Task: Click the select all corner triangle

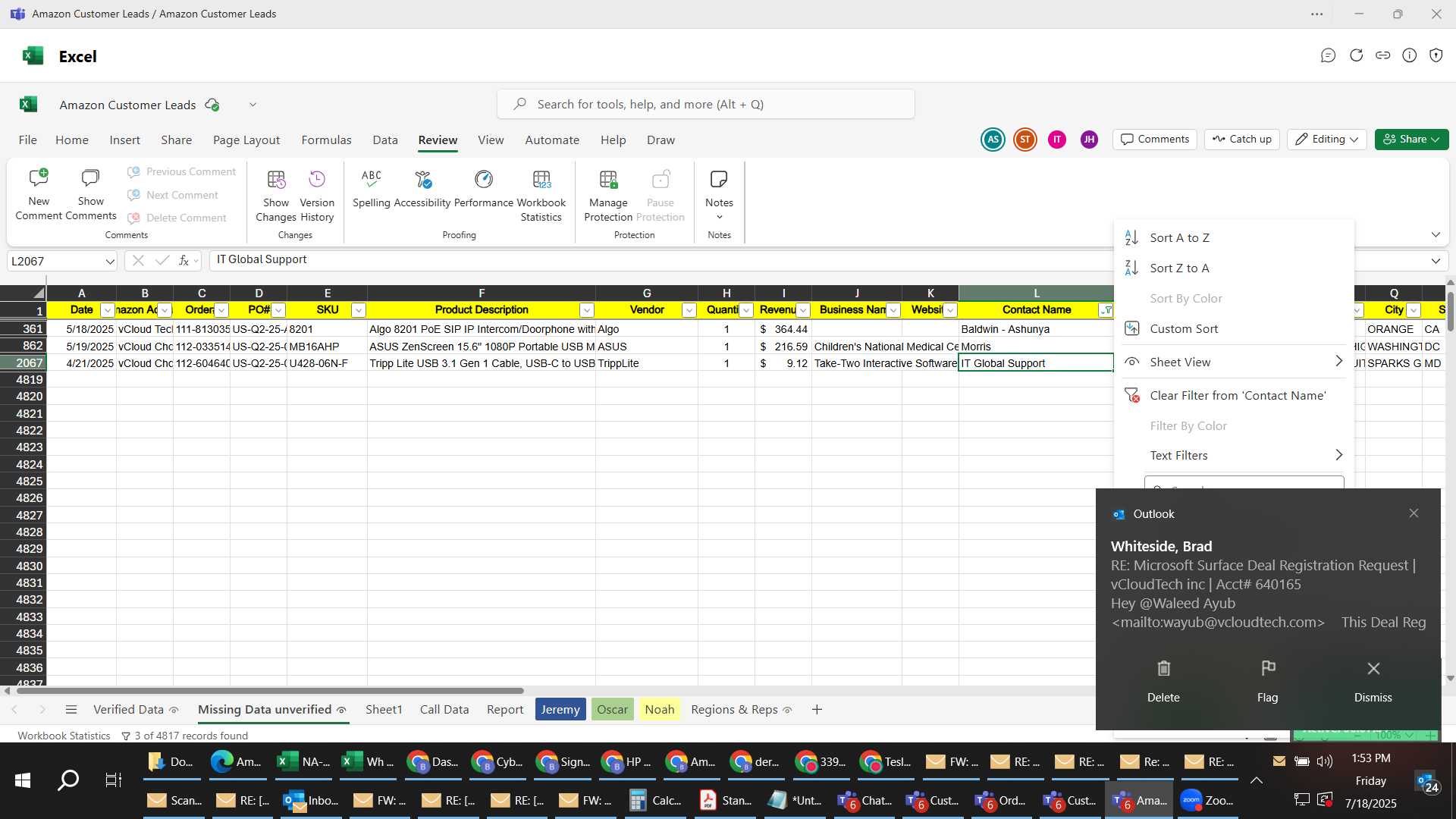Action: [x=38, y=293]
